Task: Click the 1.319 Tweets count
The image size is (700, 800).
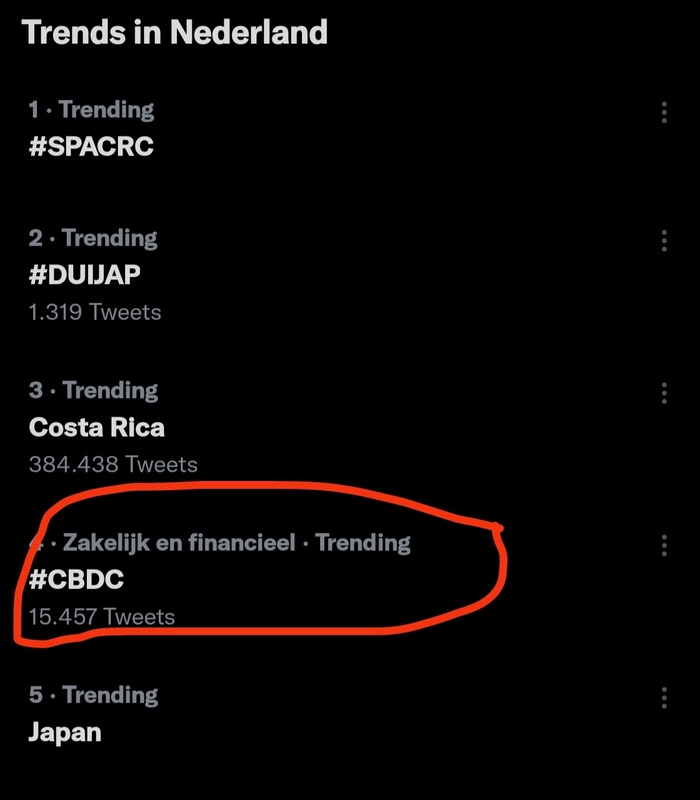Action: [x=95, y=311]
